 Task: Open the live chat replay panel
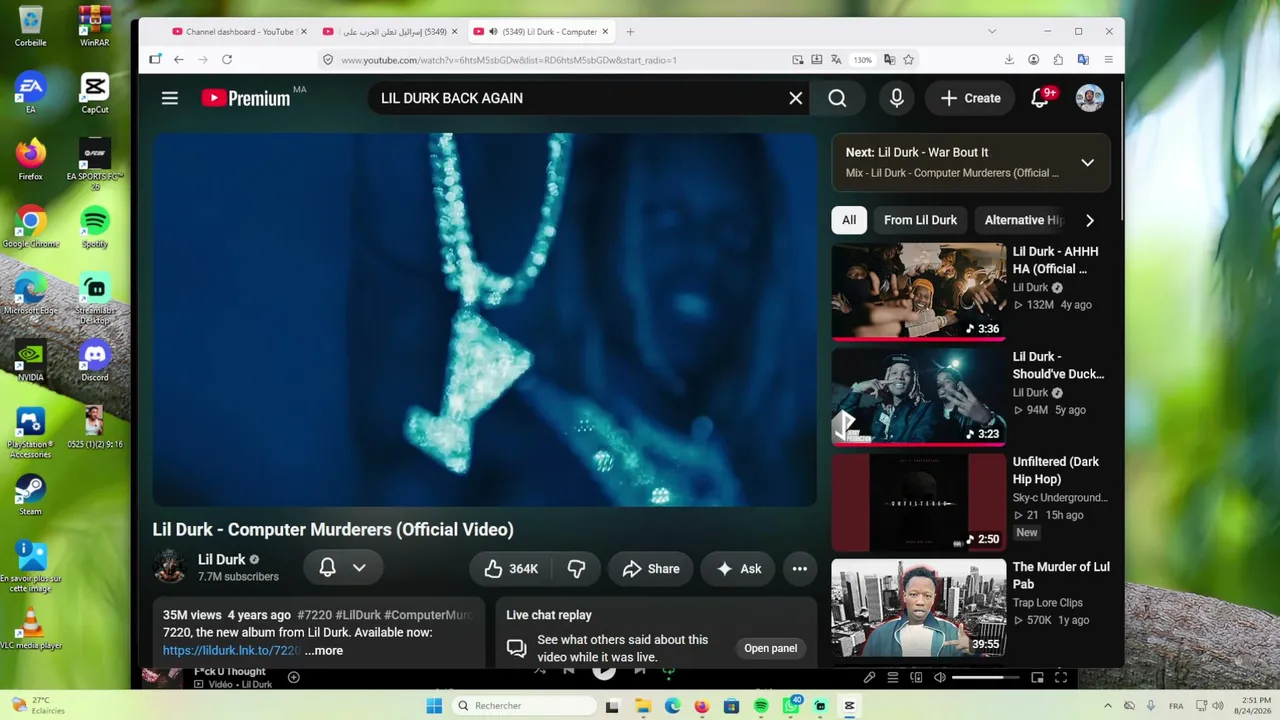(770, 648)
